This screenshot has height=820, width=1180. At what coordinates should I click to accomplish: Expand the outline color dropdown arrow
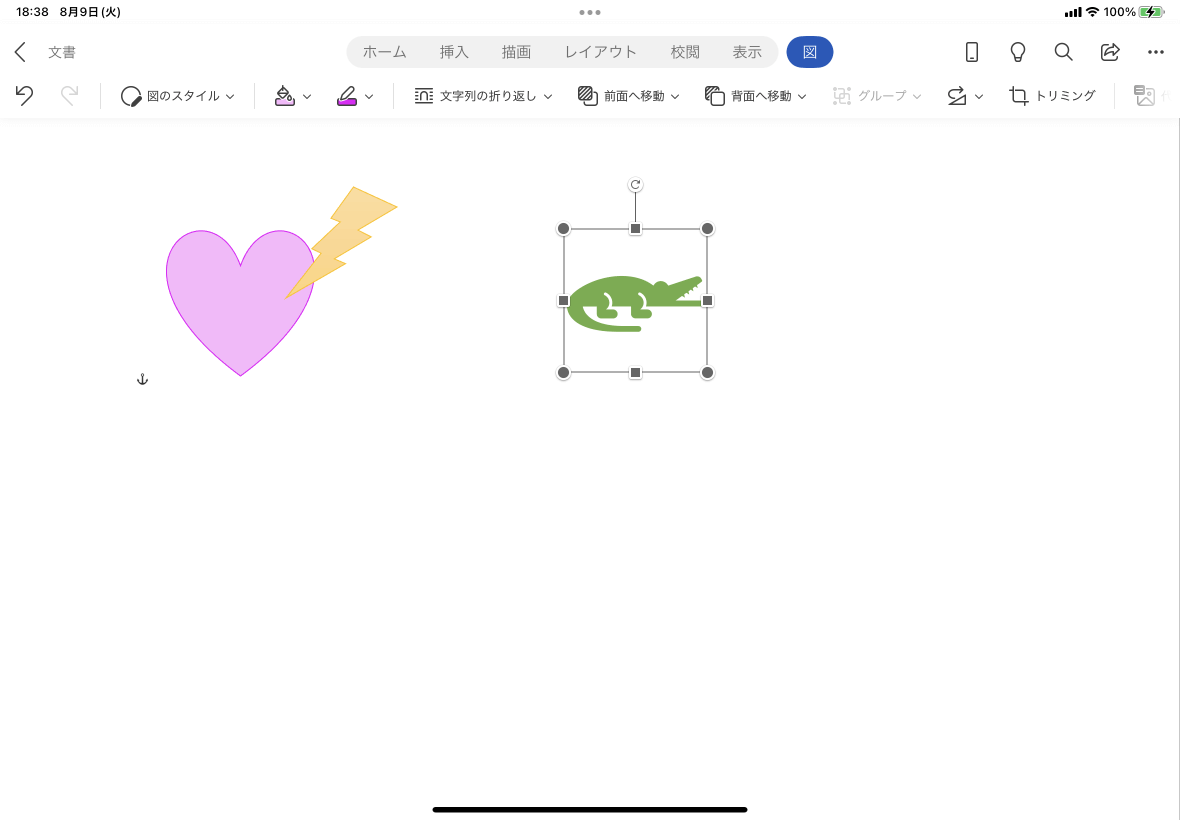[x=369, y=96]
